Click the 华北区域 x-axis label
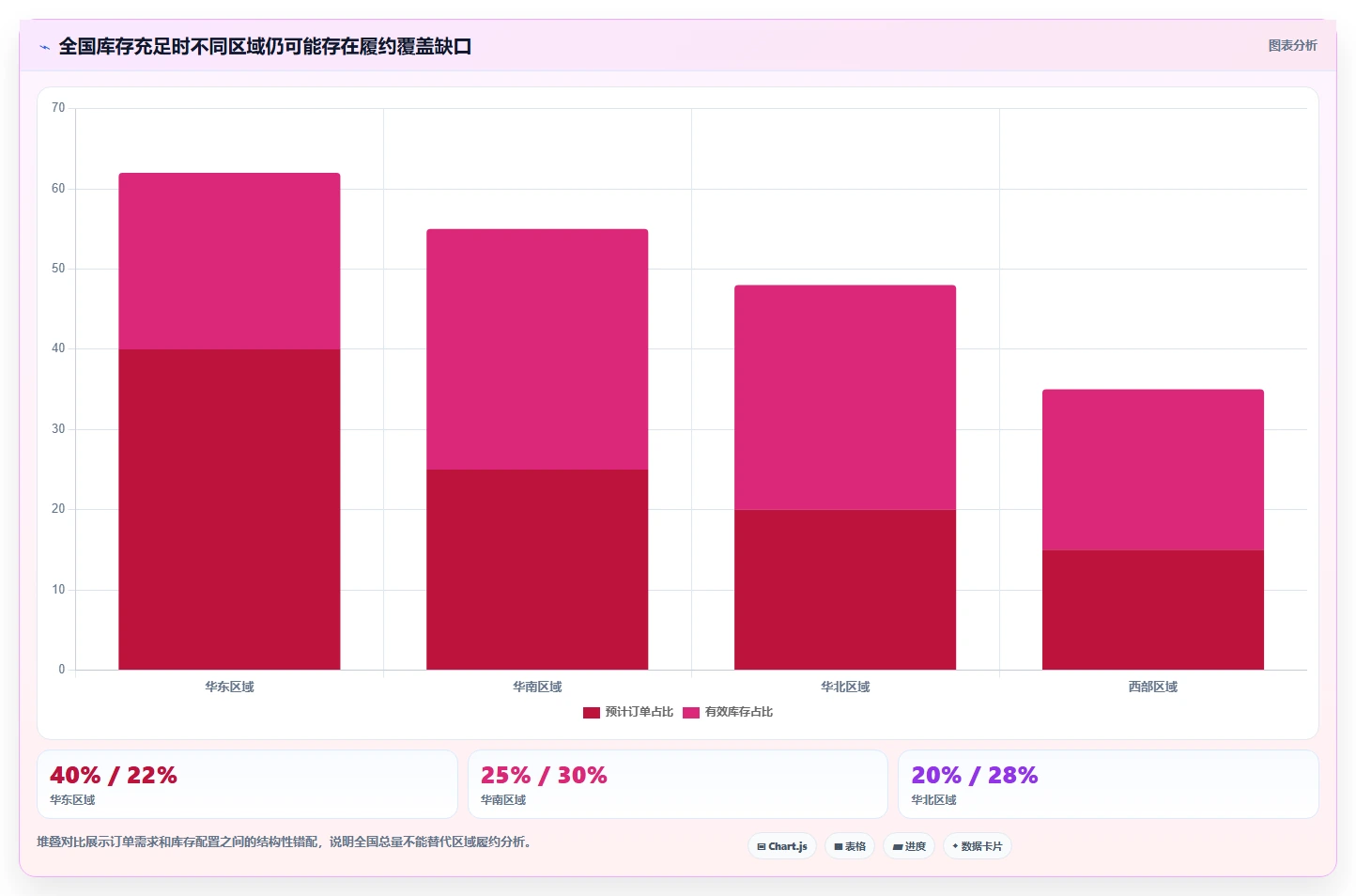 (845, 687)
